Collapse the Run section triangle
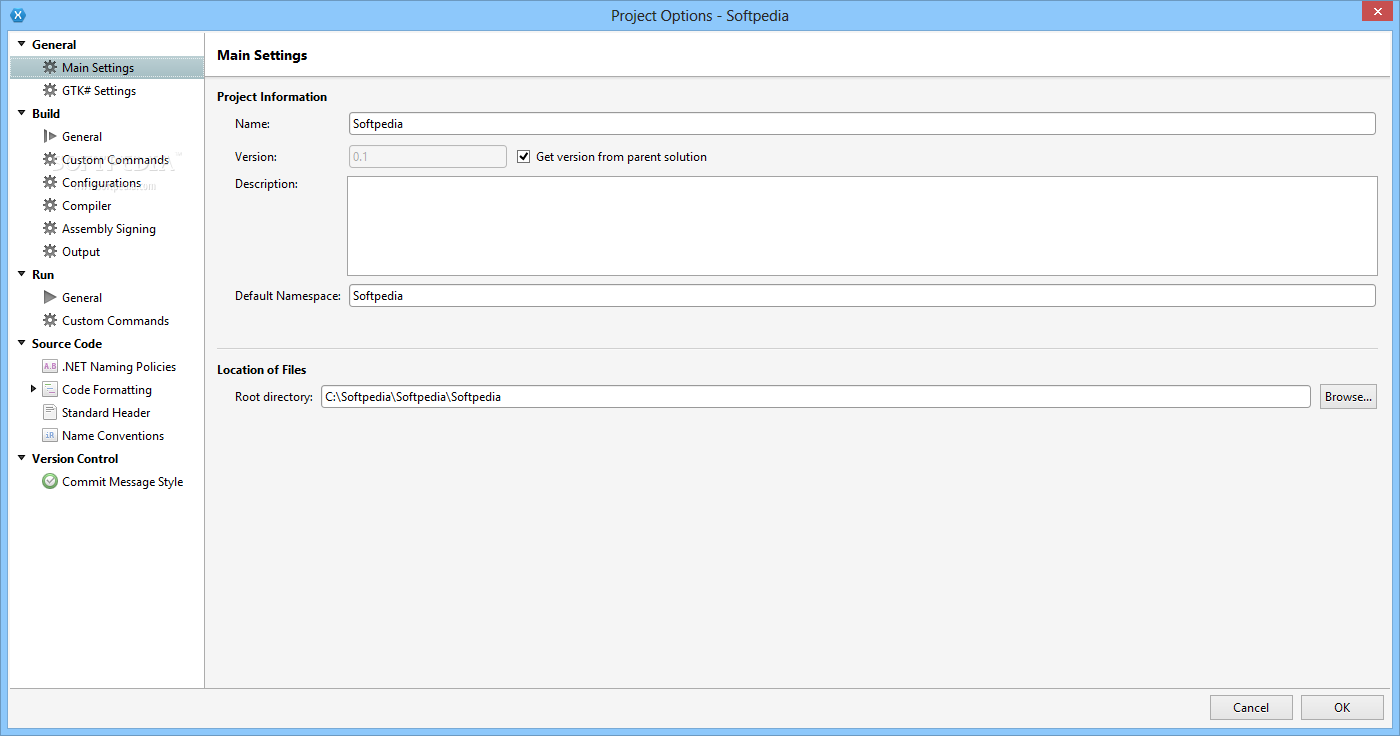1400x736 pixels. 21,274
